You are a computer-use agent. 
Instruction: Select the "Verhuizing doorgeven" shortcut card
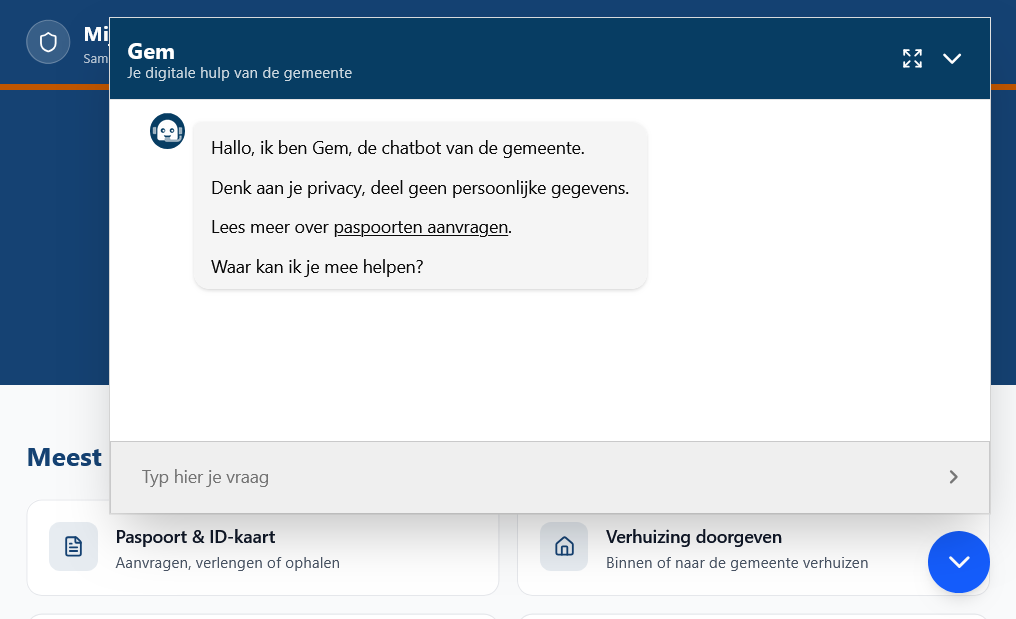[752, 547]
